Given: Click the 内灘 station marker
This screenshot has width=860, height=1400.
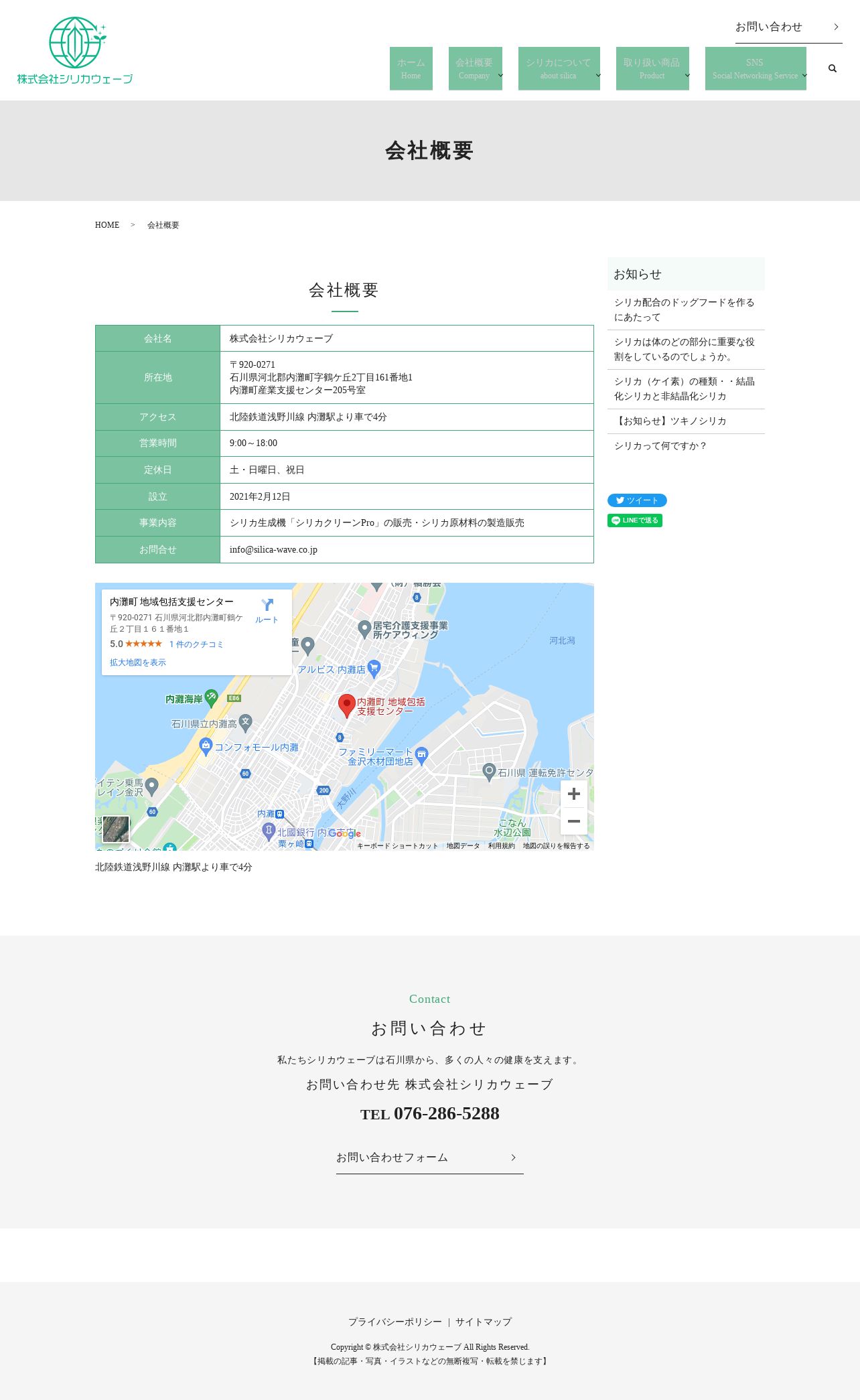Looking at the screenshot, I should tap(279, 814).
